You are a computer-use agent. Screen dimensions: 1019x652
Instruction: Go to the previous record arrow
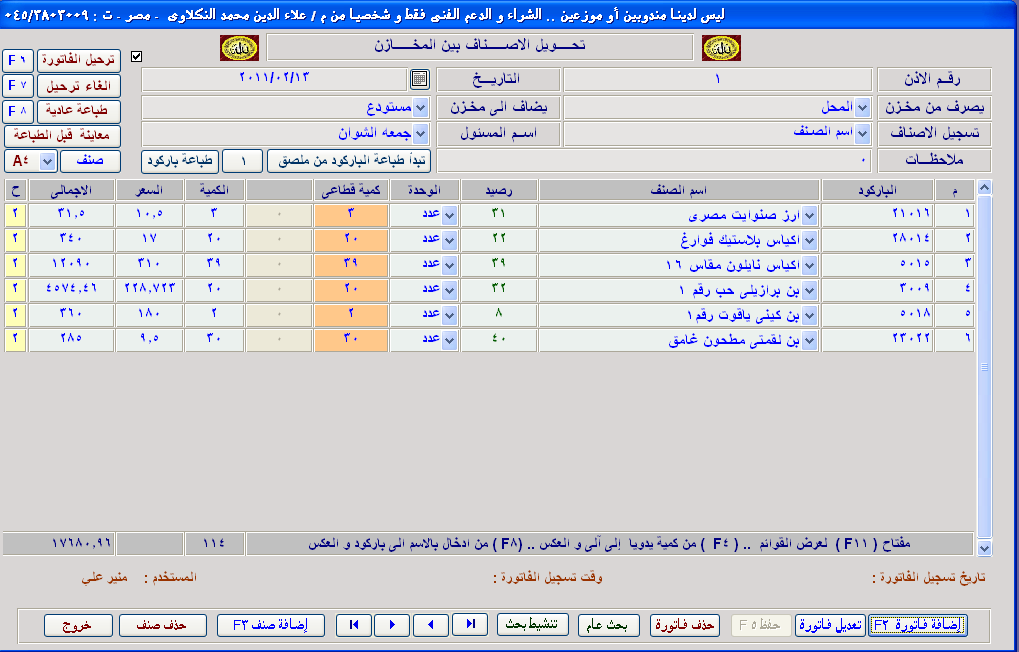tap(430, 625)
